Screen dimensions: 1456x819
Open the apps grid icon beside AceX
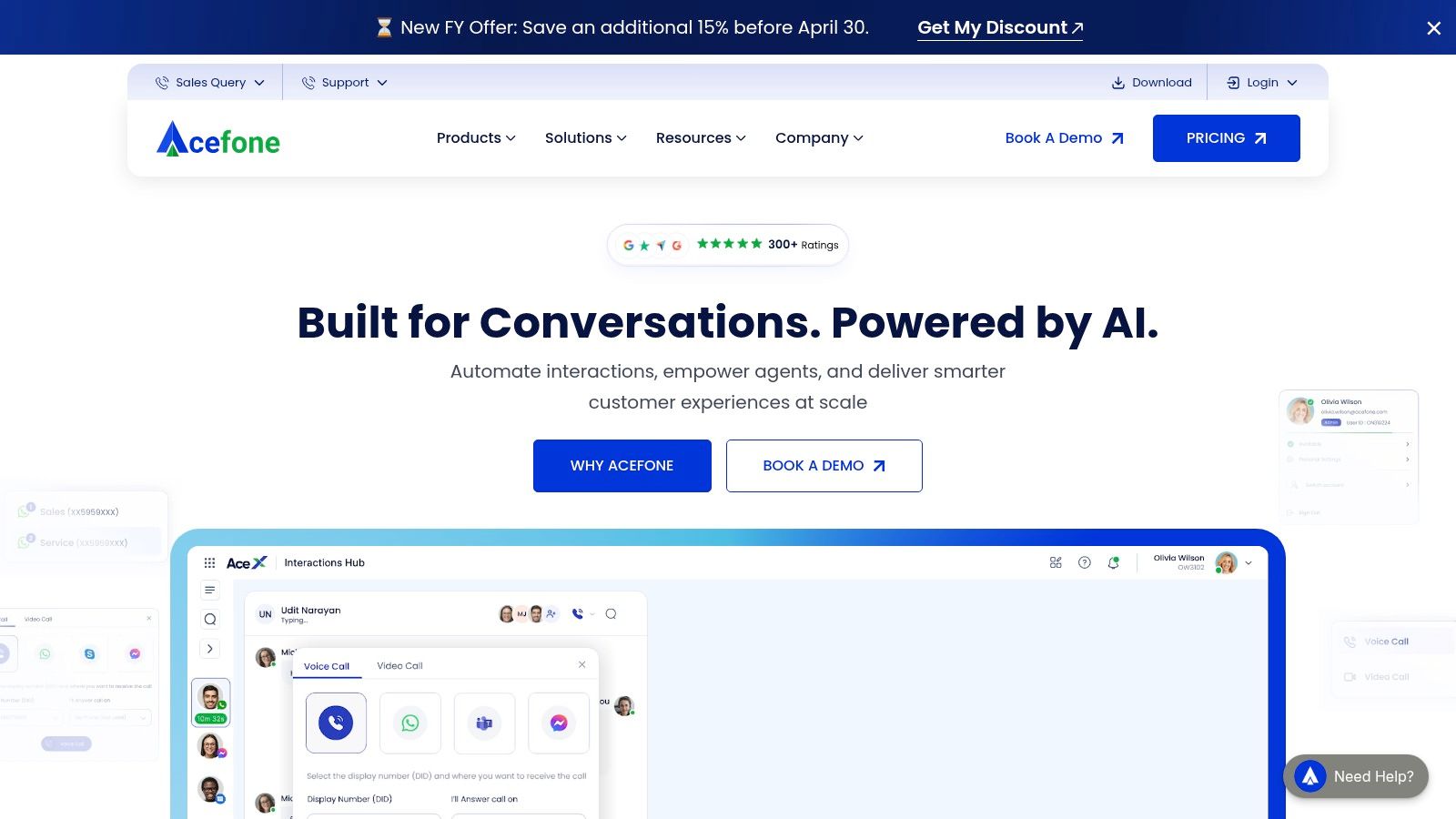click(209, 562)
